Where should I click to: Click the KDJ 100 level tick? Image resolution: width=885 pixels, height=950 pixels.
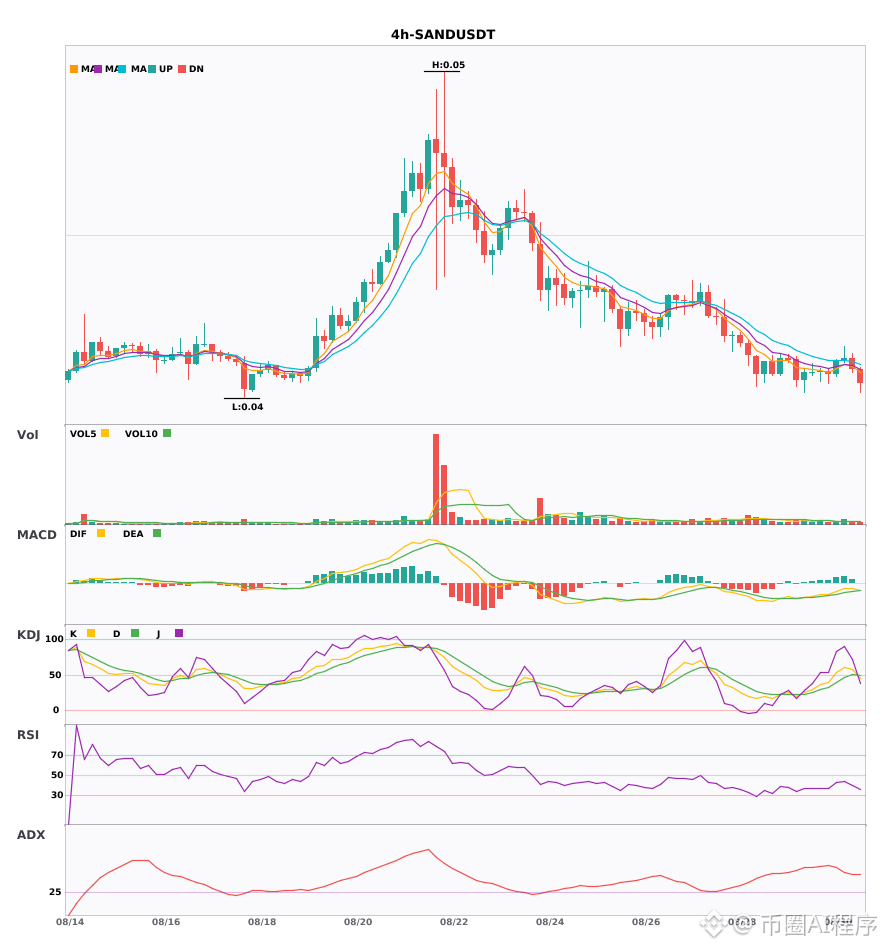pyautogui.click(x=55, y=639)
